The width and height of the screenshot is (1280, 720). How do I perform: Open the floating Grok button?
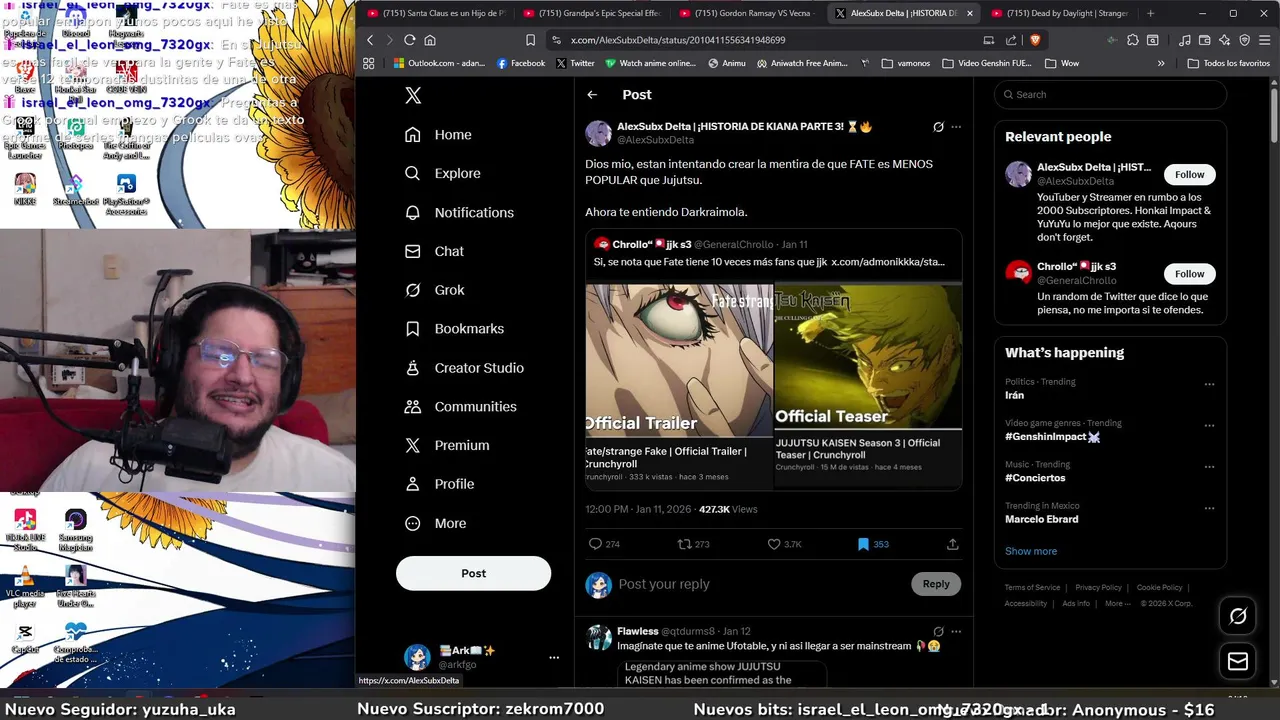(x=1237, y=616)
